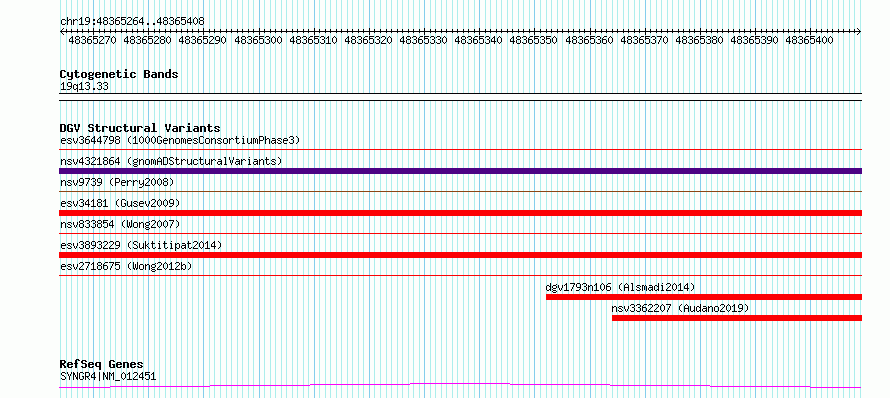Open variant esv3893229 (Suktitipat2014)
This screenshot has width=890, height=398.
click(x=141, y=245)
